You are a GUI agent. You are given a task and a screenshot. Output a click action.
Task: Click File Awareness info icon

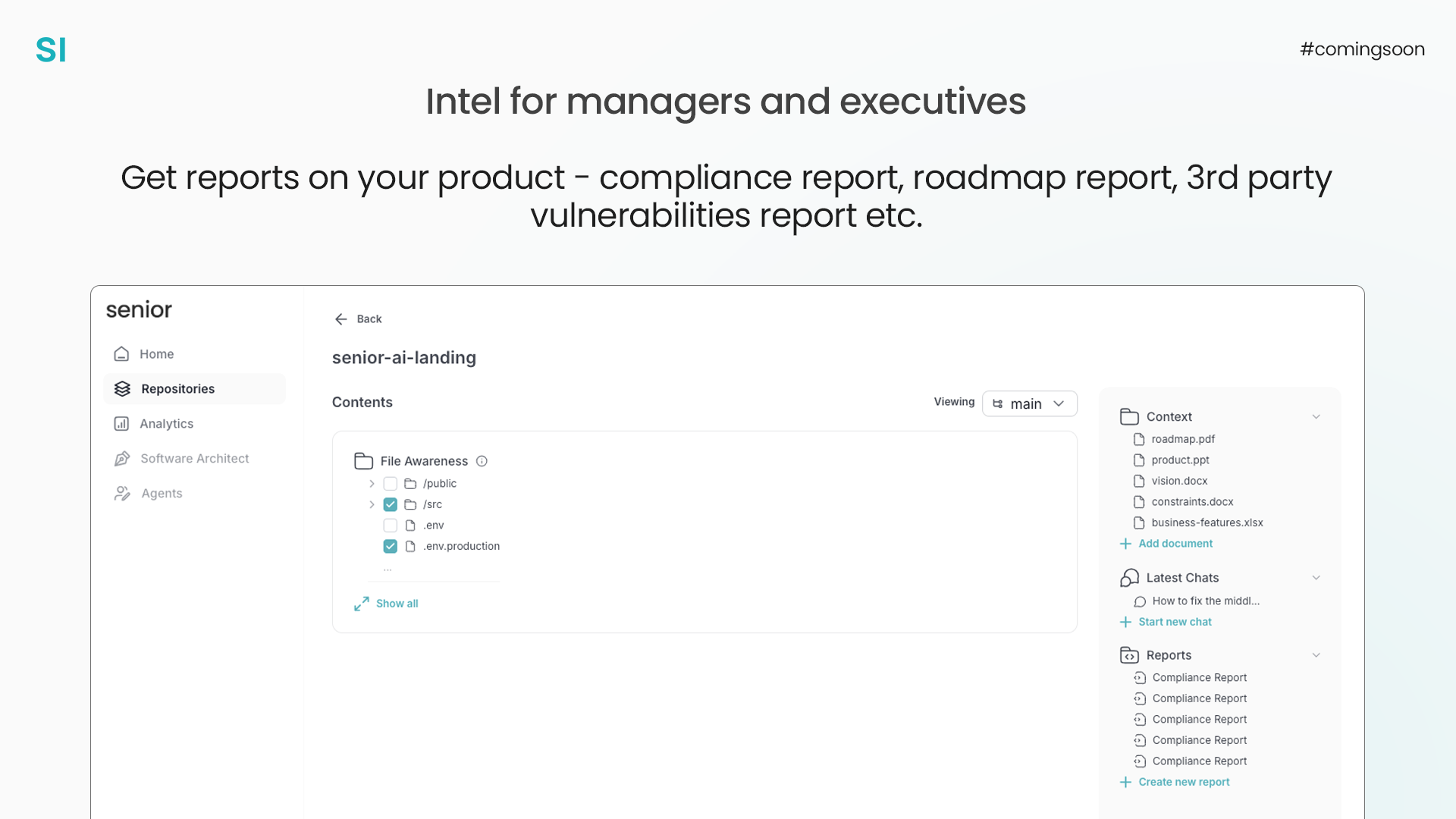pyautogui.click(x=482, y=461)
